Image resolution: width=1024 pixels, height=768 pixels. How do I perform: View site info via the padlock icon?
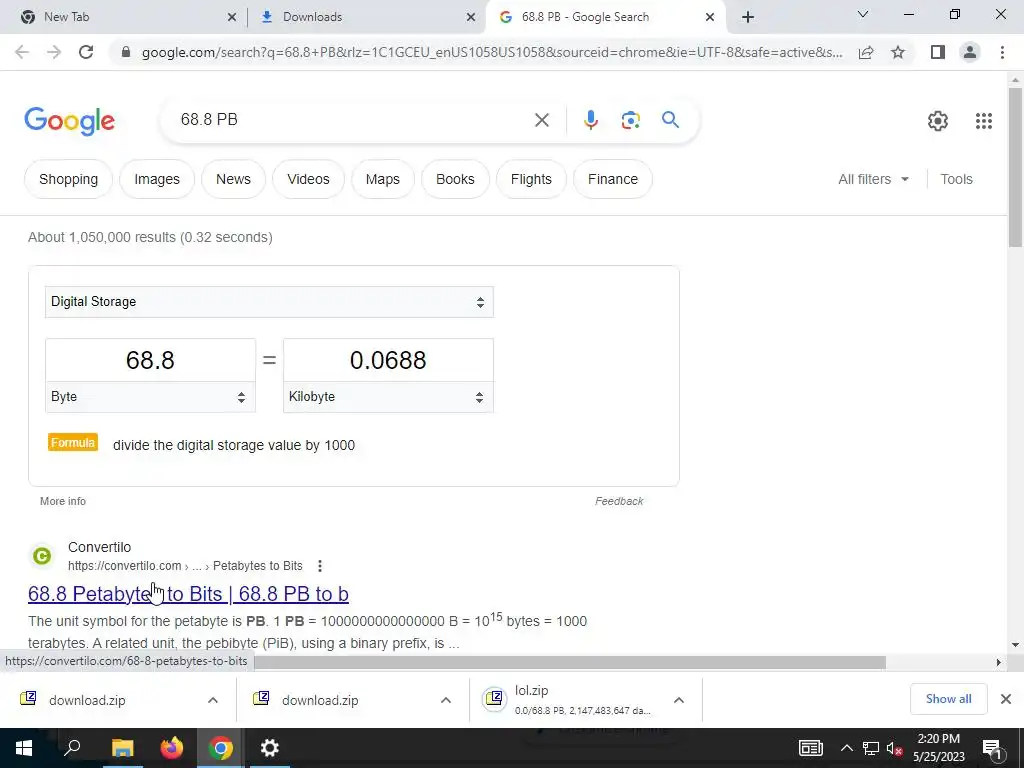[126, 52]
